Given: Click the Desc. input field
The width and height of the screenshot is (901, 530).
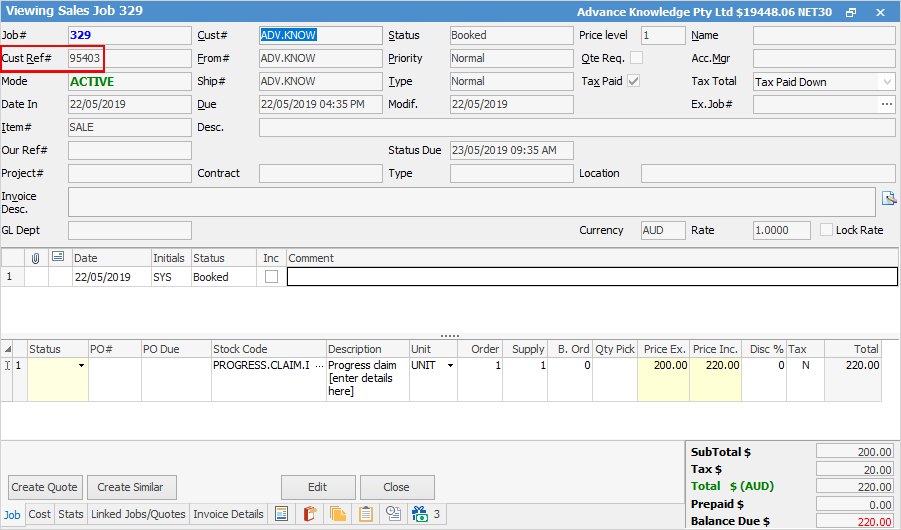Looking at the screenshot, I should pyautogui.click(x=577, y=127).
